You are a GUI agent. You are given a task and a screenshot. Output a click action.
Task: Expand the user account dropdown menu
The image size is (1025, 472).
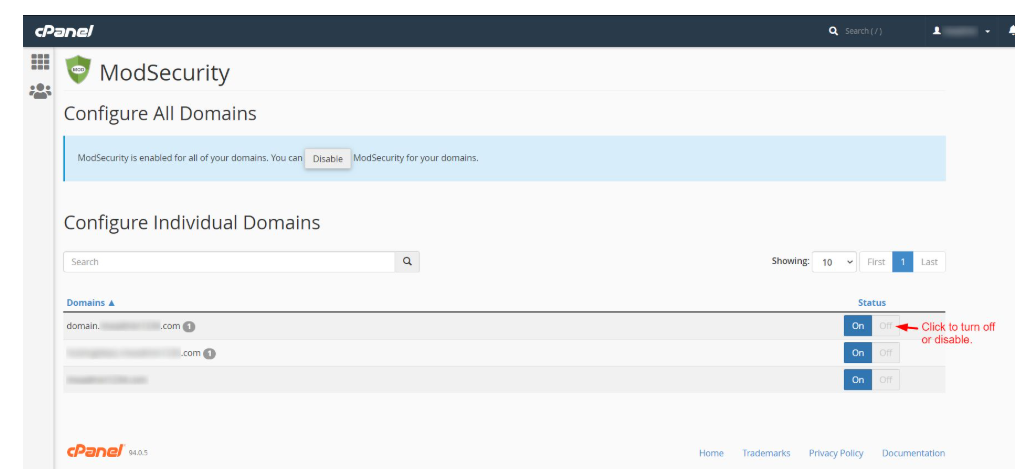tap(987, 32)
